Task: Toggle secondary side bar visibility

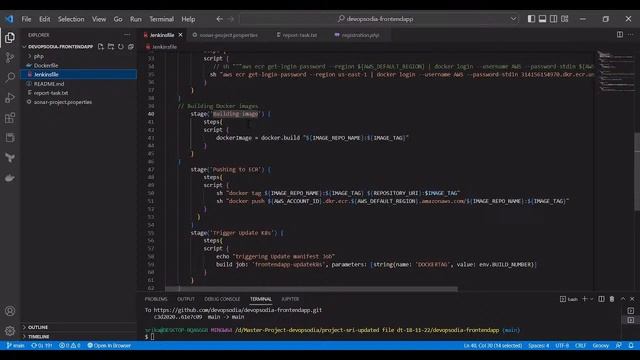Action: click(553, 19)
